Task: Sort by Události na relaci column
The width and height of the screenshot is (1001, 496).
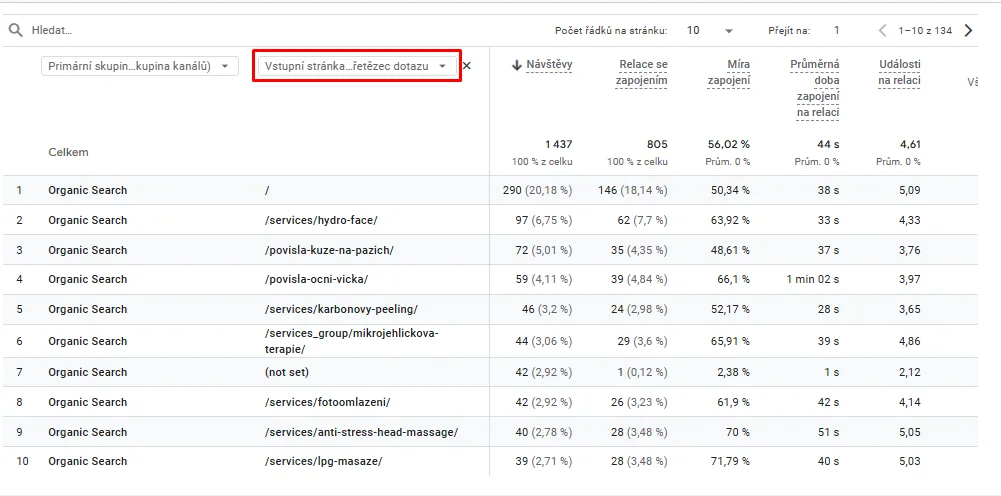Action: 899,72
